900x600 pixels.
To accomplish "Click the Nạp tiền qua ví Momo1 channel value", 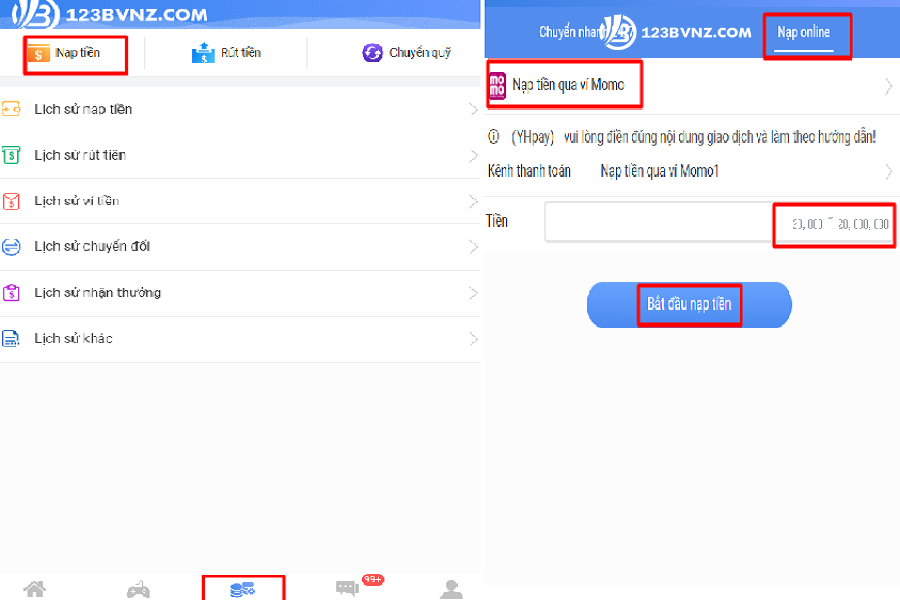I will click(659, 171).
